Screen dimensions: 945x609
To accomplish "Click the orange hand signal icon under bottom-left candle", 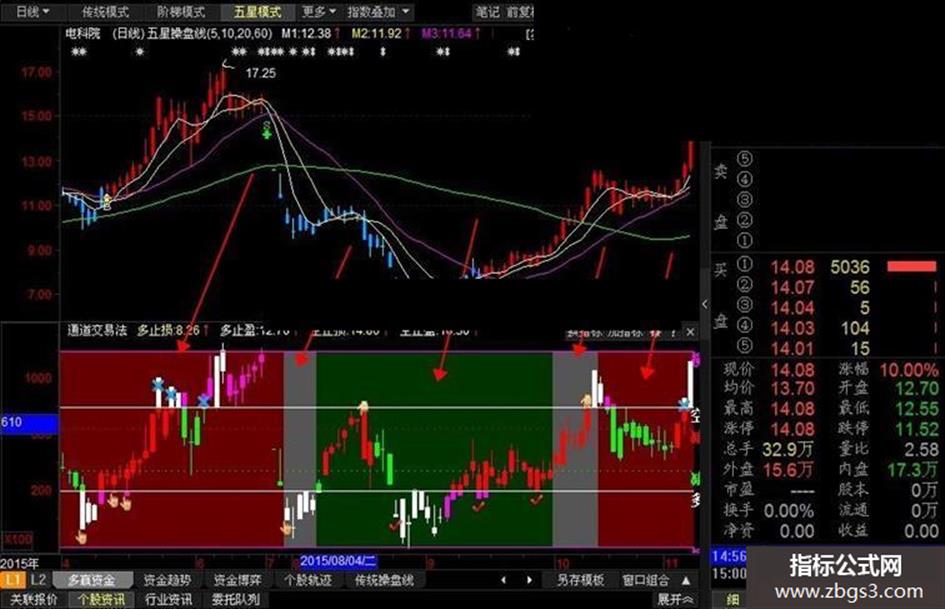I will coord(81,537).
